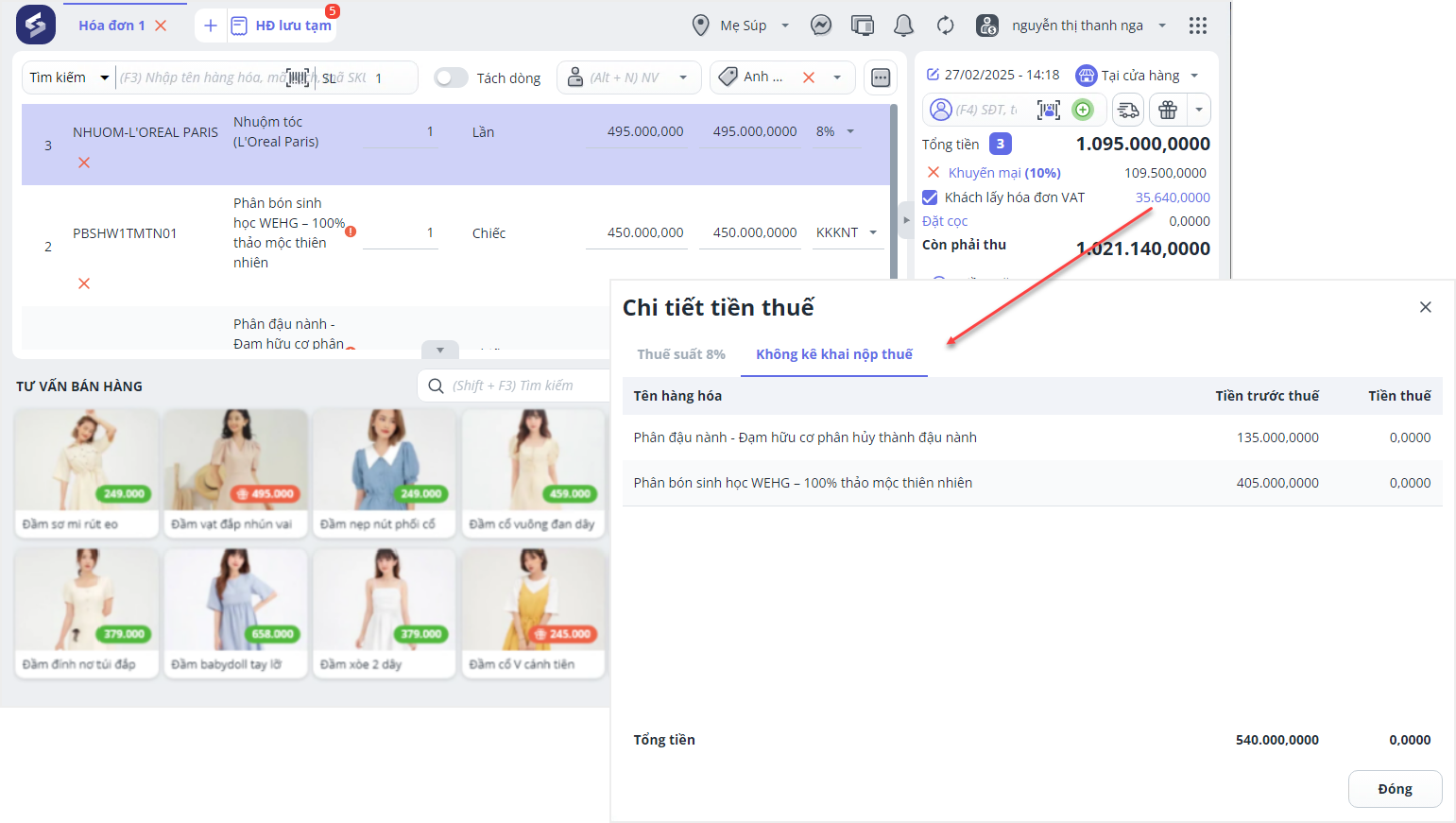The image size is (1456, 823).
Task: Click the Đóng button
Action: tap(1396, 789)
